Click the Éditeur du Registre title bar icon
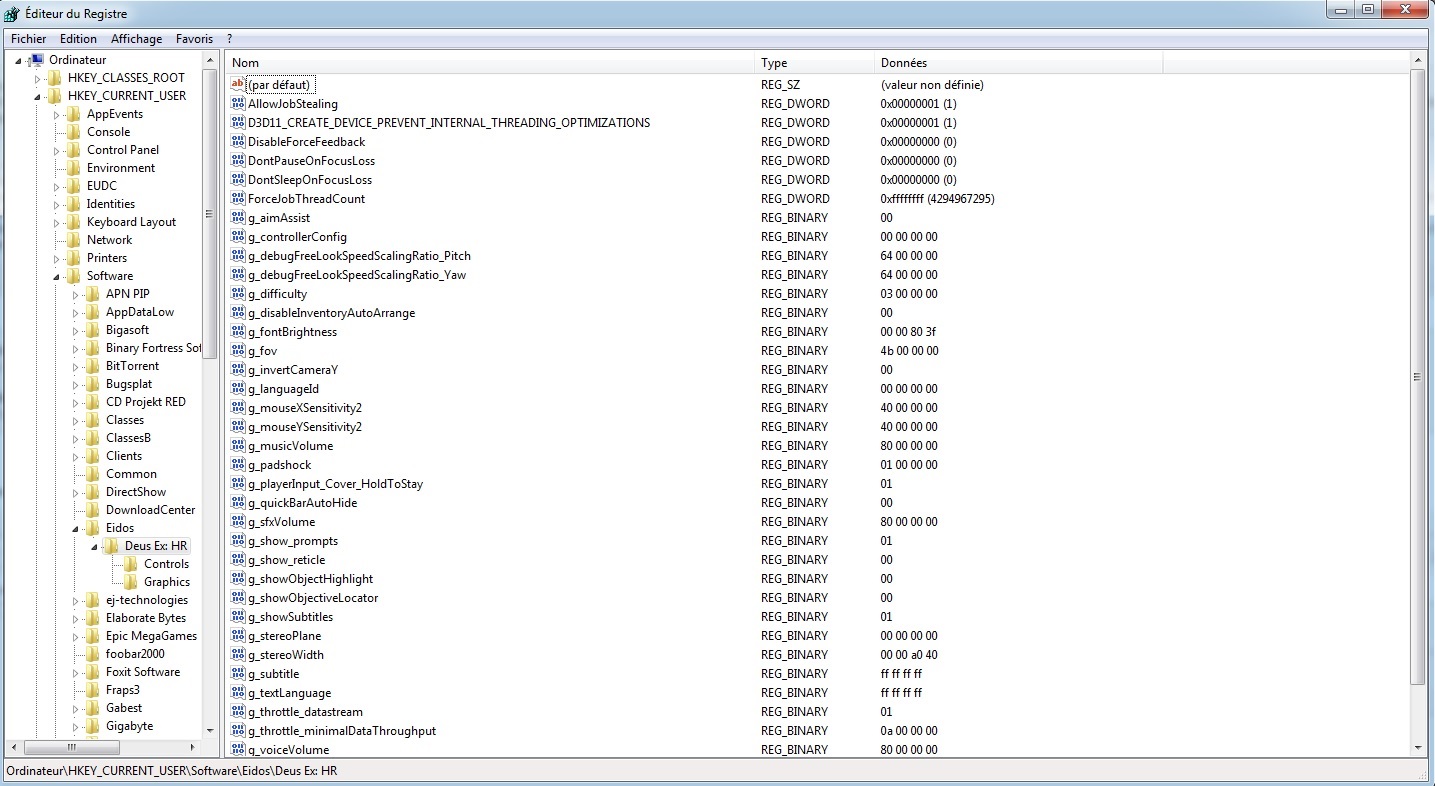The width and height of the screenshot is (1435, 786). point(12,13)
